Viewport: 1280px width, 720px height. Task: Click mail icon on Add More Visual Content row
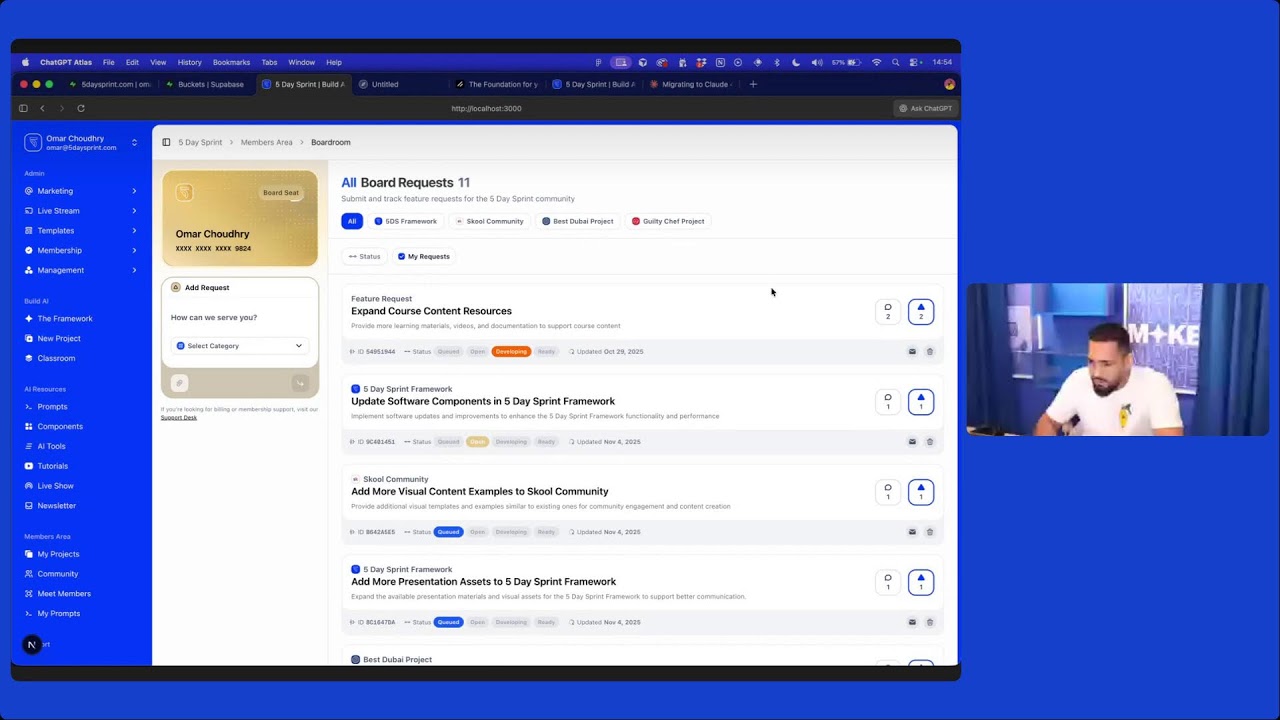pyautogui.click(x=912, y=532)
